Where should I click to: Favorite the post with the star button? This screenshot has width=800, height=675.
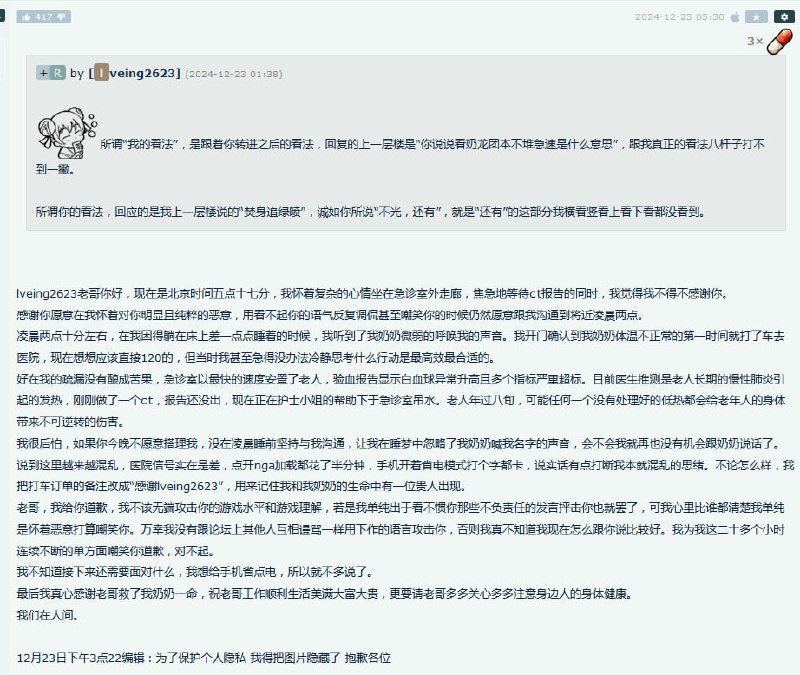click(x=756, y=17)
